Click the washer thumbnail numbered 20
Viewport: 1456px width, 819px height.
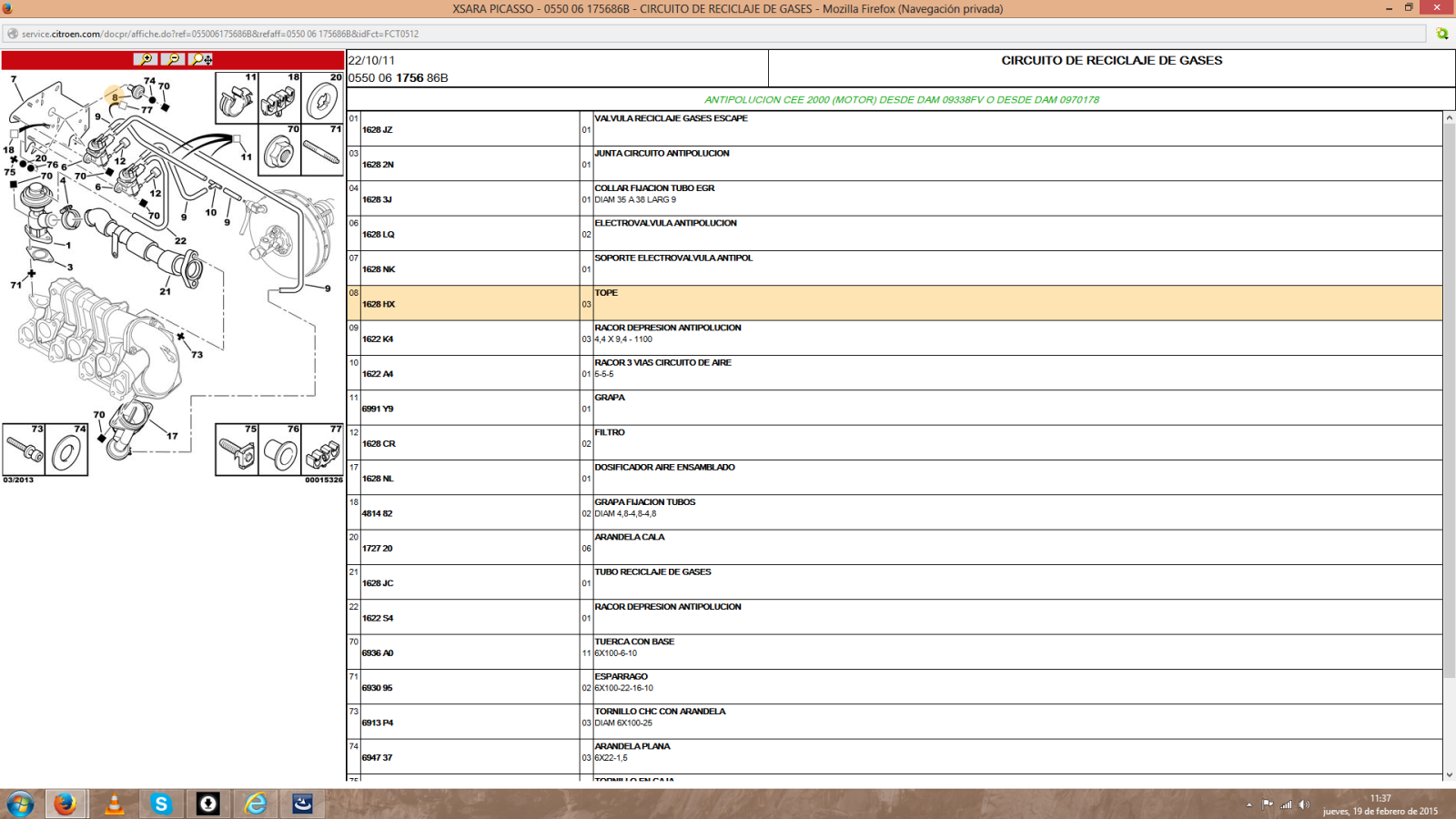tap(323, 98)
